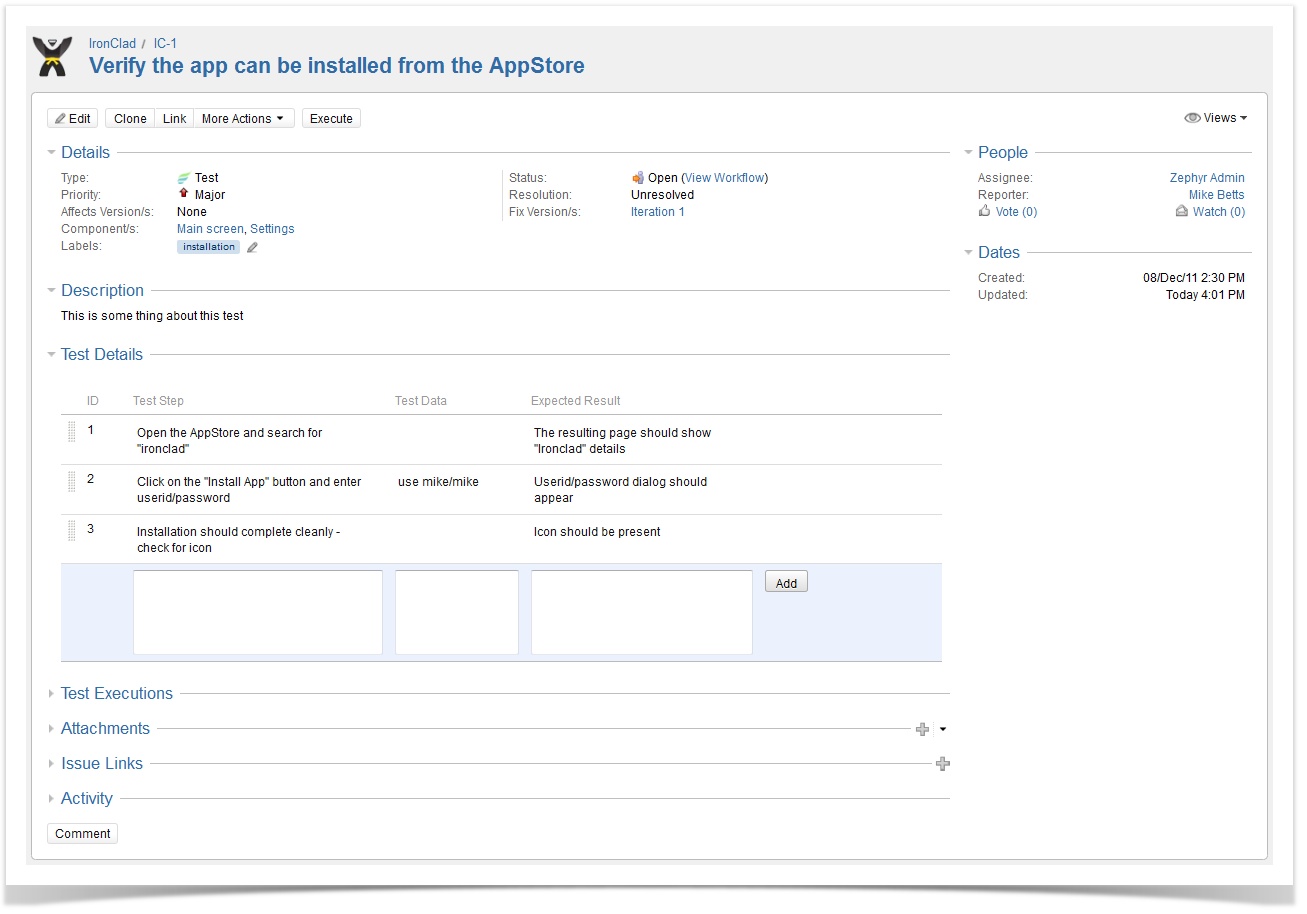Click the installation label tag
The height and width of the screenshot is (914, 1307).
209,247
